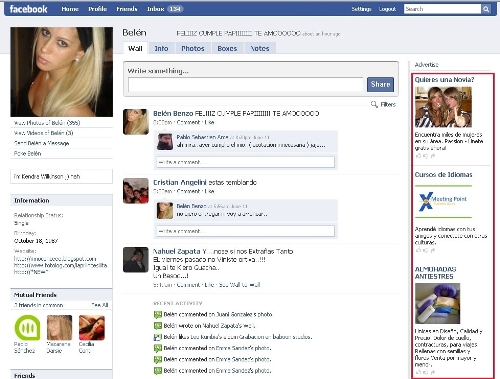The height and width of the screenshot is (379, 500).
Task: Click the Quieres una Novia ad image
Action: [443, 107]
